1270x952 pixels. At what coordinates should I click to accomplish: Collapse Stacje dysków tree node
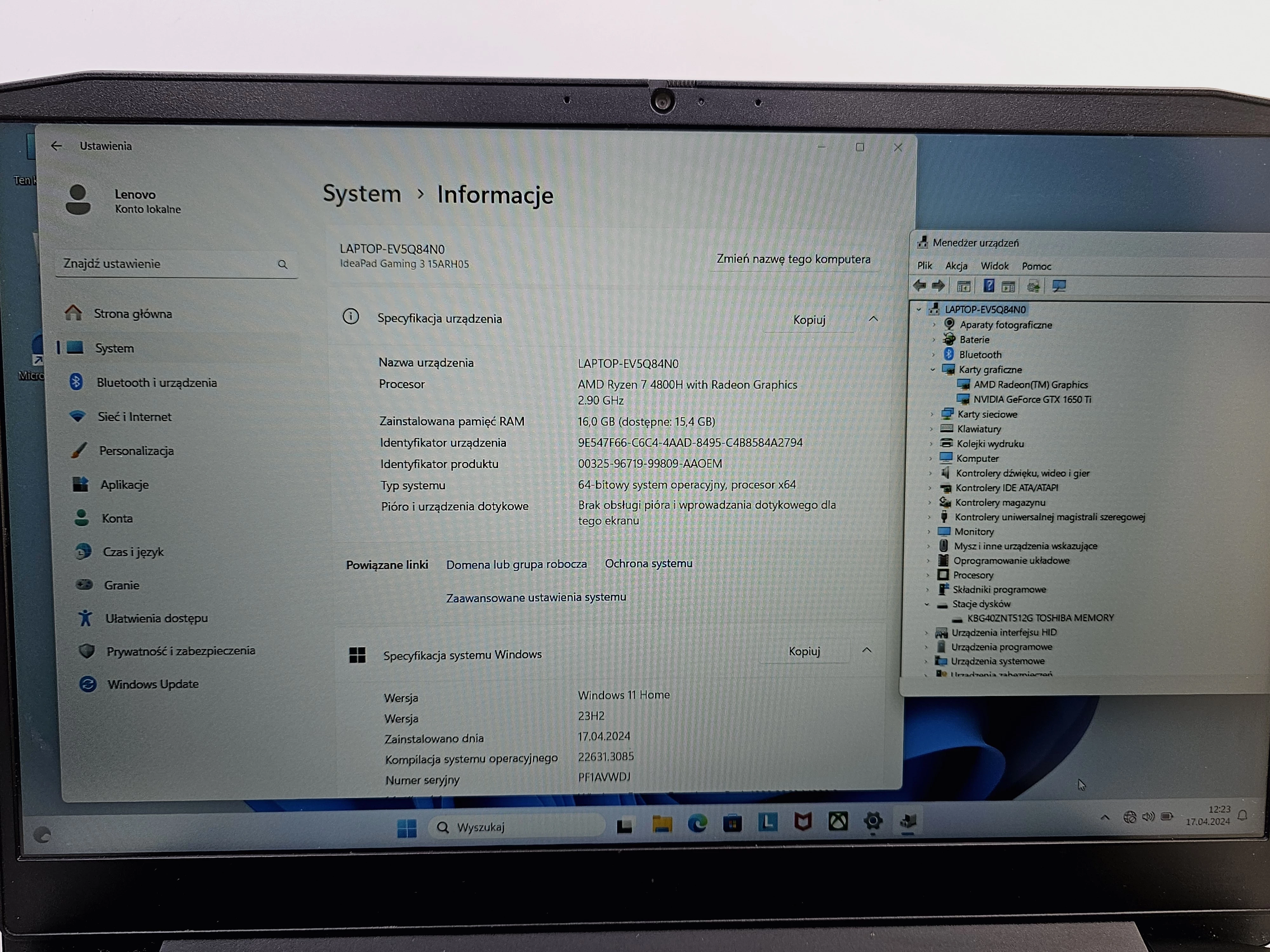coord(927,604)
